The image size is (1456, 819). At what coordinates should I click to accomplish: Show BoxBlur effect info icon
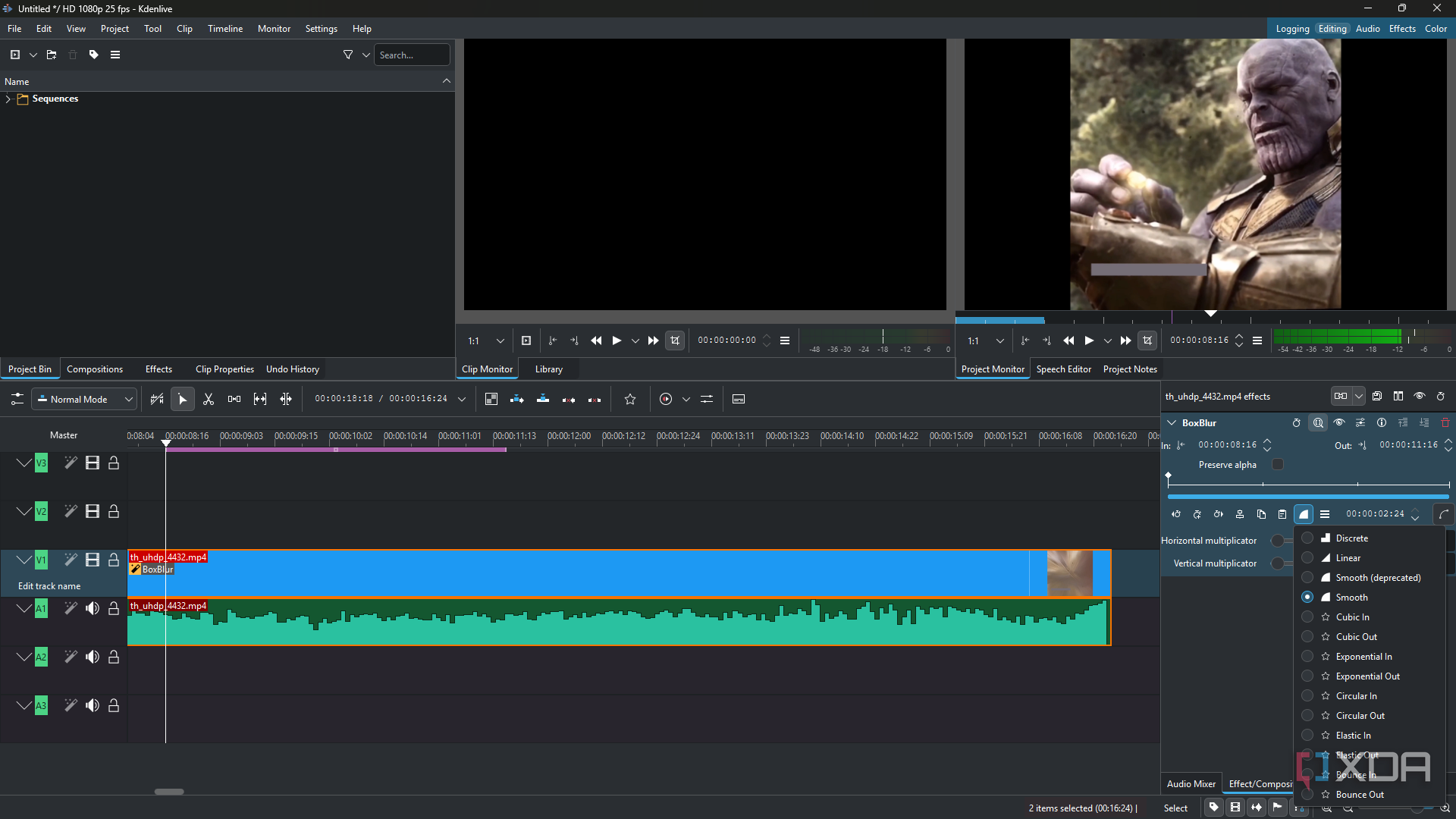1382,423
